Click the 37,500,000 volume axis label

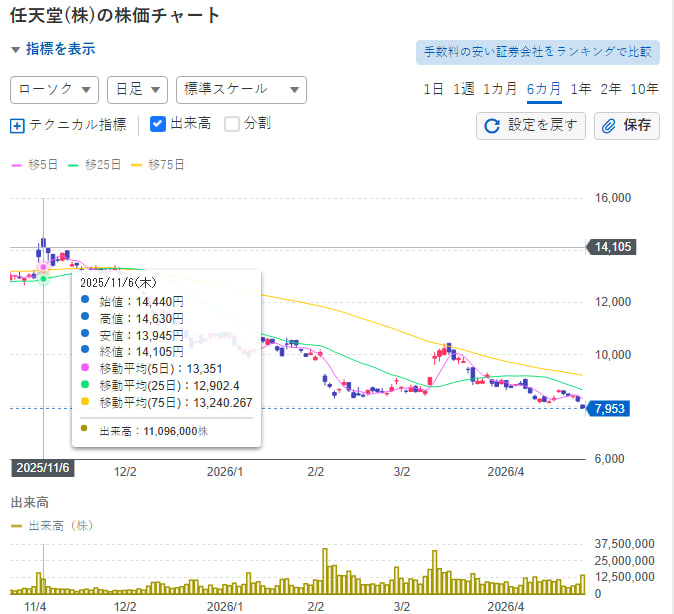point(624,544)
